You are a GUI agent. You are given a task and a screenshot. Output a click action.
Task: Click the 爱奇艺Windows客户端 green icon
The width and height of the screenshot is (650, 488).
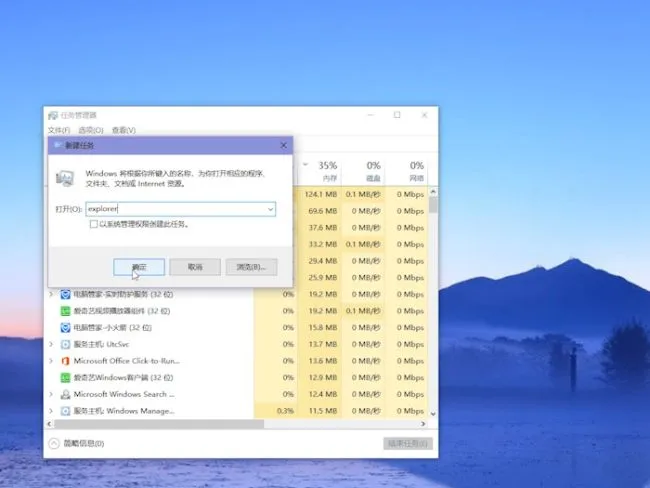pyautogui.click(x=65, y=378)
